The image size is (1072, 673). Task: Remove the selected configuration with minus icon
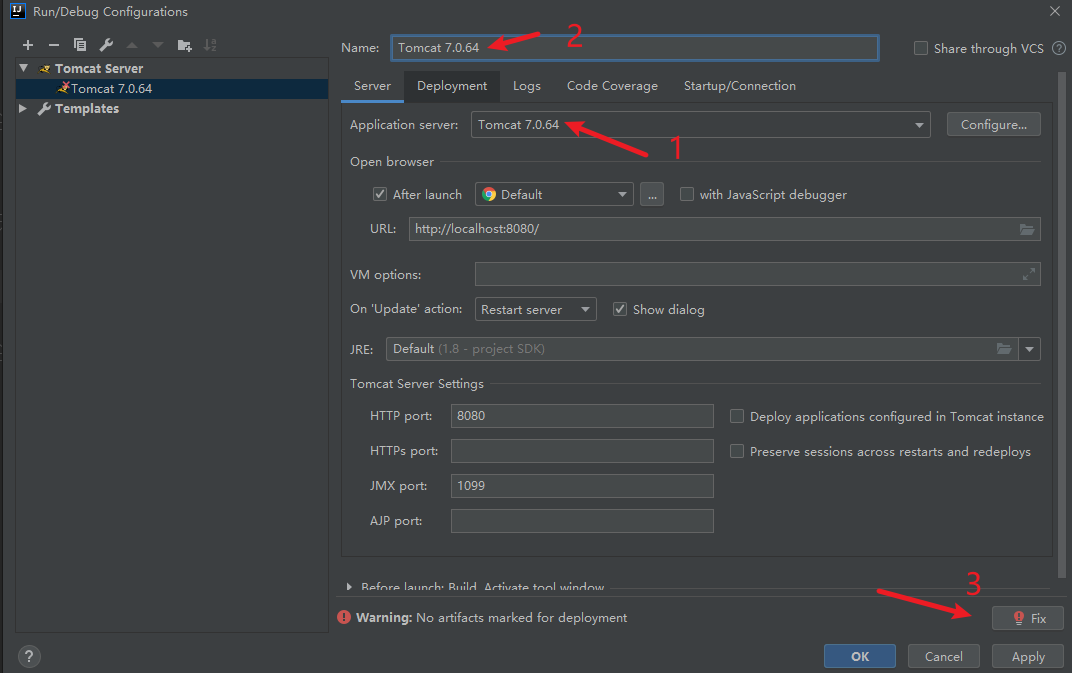(53, 45)
